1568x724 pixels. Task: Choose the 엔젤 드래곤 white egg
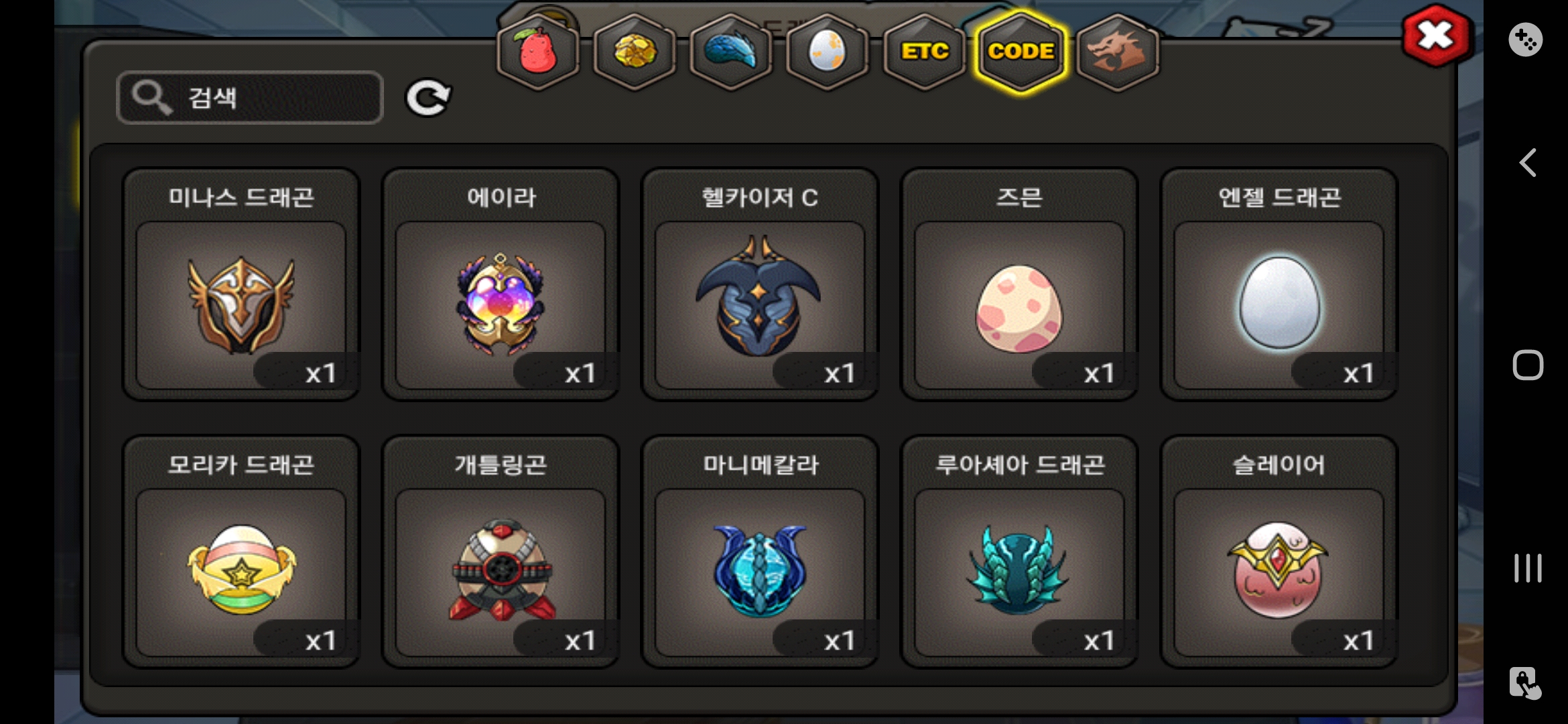click(1279, 284)
